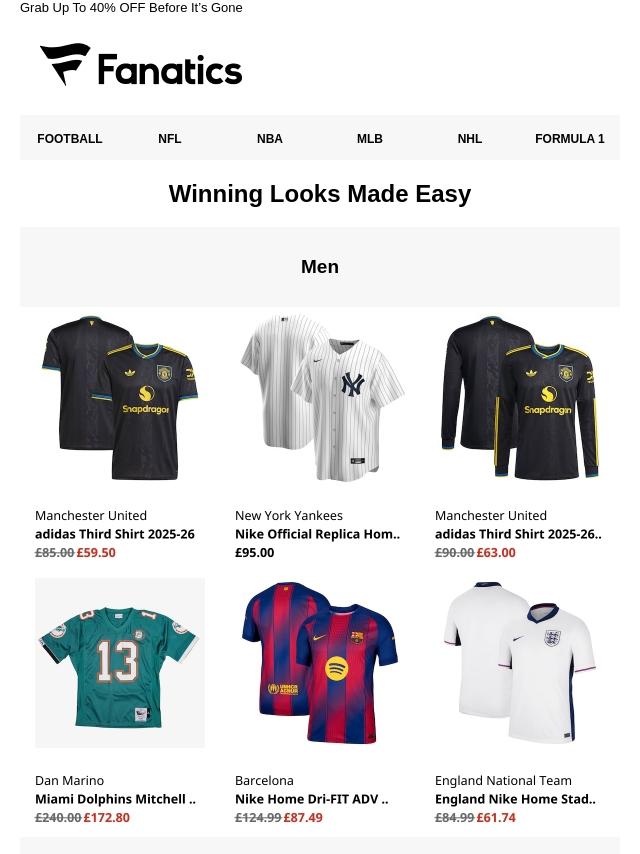This screenshot has width=640, height=854.
Task: Open the NHL navigation link
Action: [x=470, y=138]
